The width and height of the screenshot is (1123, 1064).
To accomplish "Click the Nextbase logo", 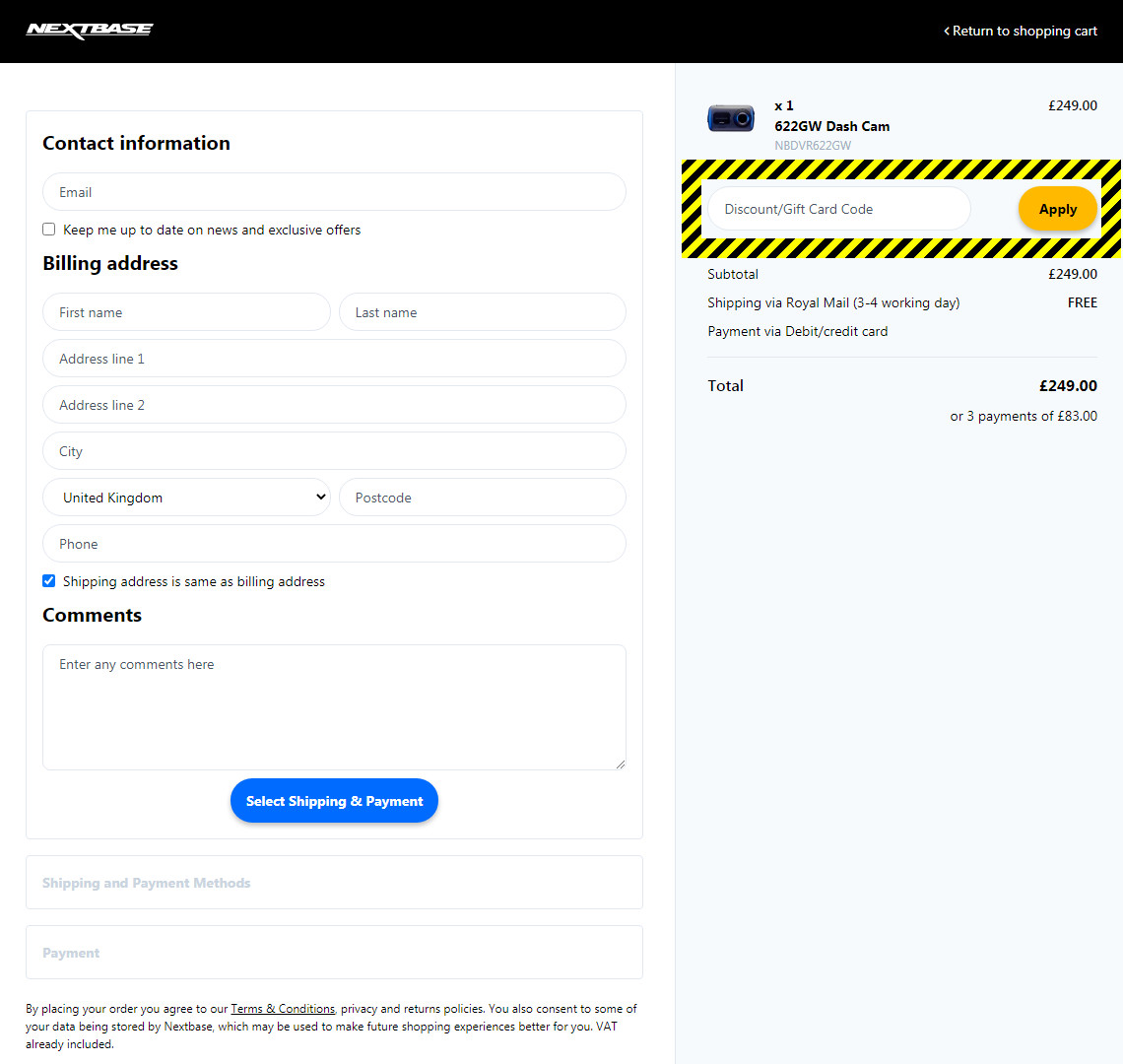I will (89, 31).
